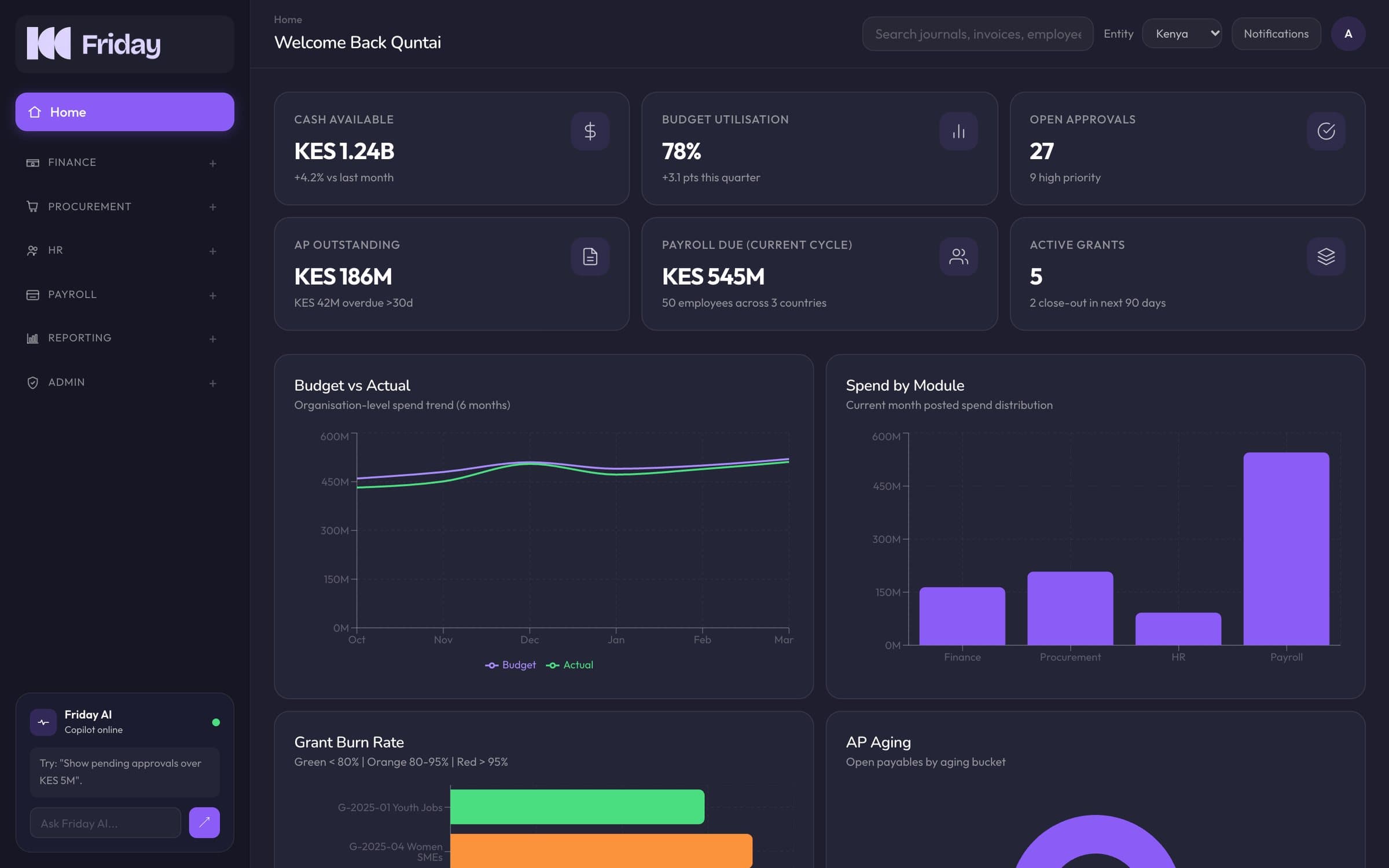The image size is (1389, 868).
Task: Click the HR bar in Spend by Module
Action: [x=1178, y=628]
